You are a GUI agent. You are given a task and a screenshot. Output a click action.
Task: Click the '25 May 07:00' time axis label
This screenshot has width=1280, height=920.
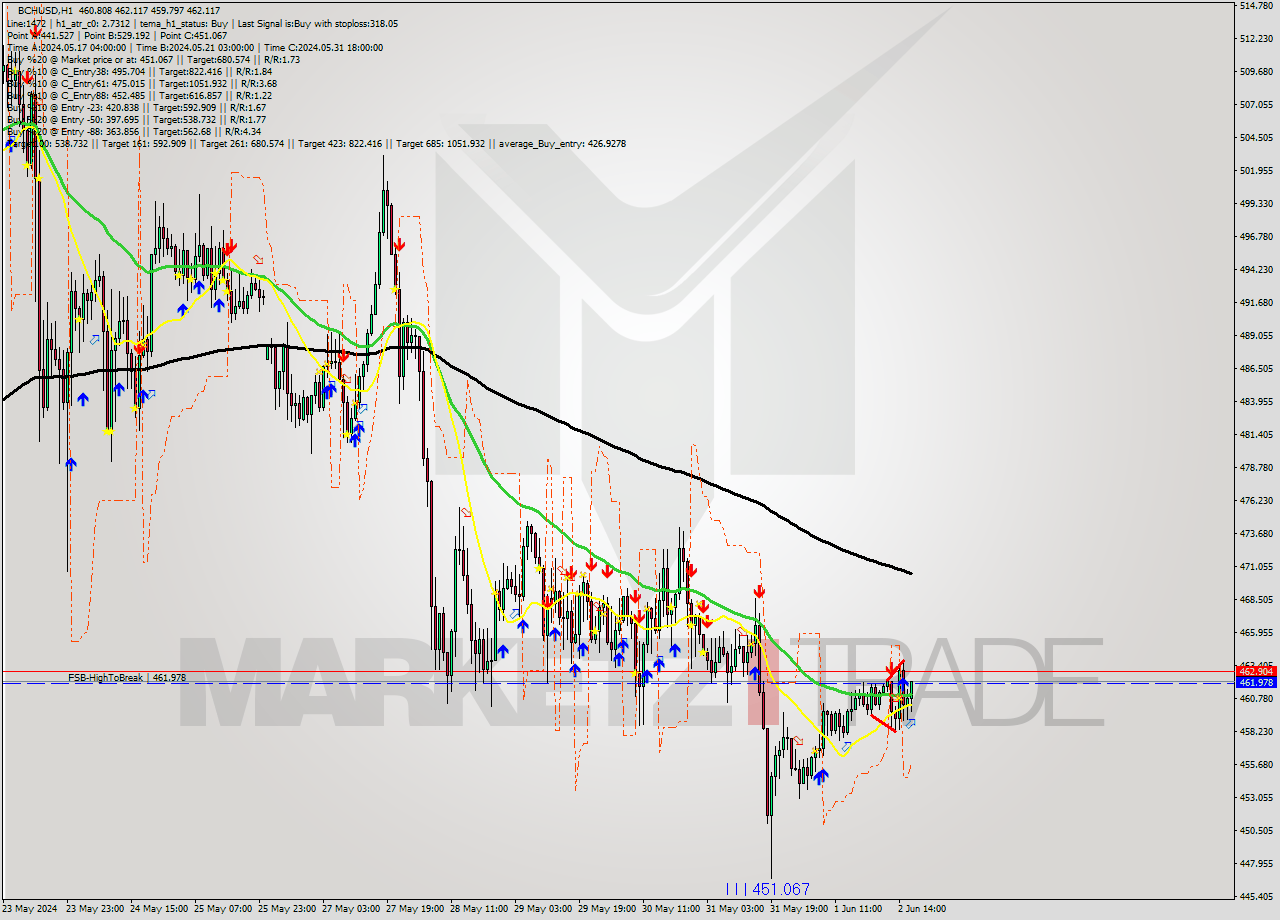tap(223, 909)
